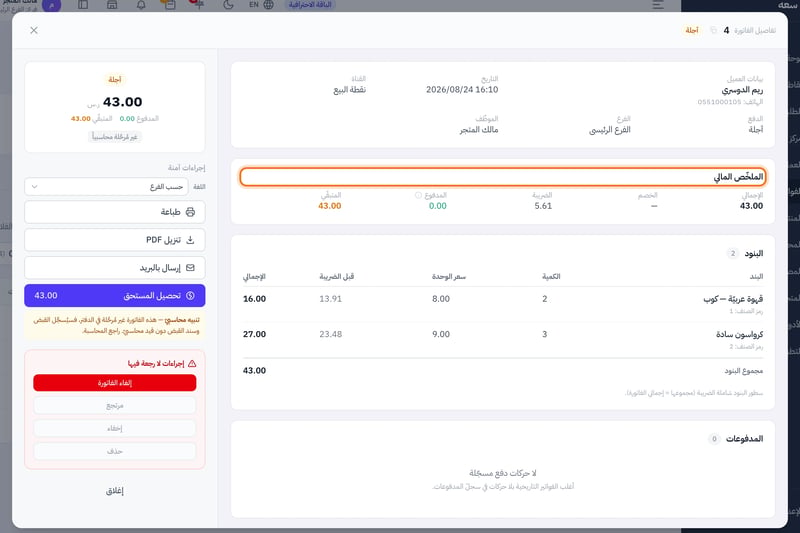Click the المدفوعات count badge 0

point(714,439)
